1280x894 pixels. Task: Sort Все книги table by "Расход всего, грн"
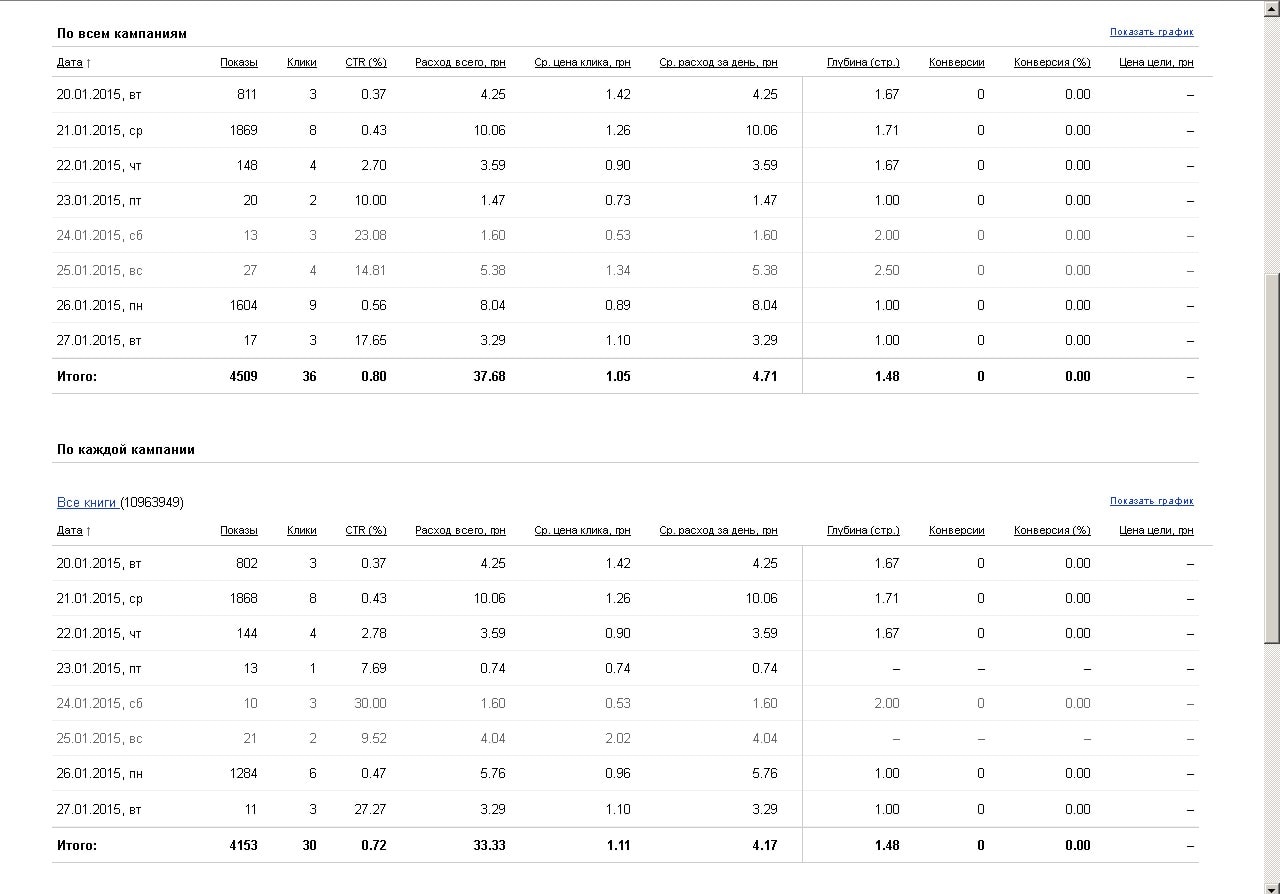click(460, 530)
